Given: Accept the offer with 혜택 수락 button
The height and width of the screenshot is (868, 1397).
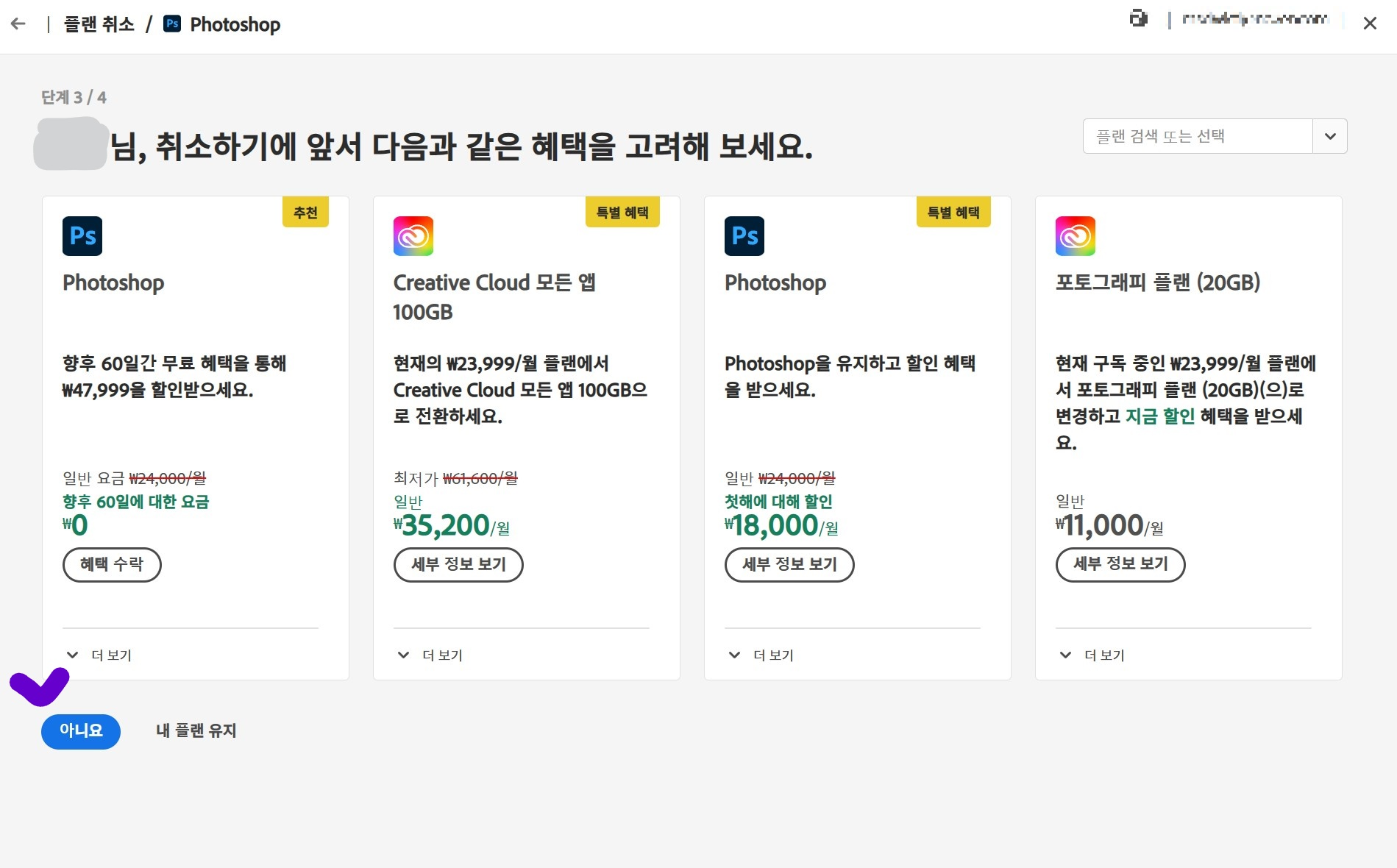Looking at the screenshot, I should tap(112, 565).
